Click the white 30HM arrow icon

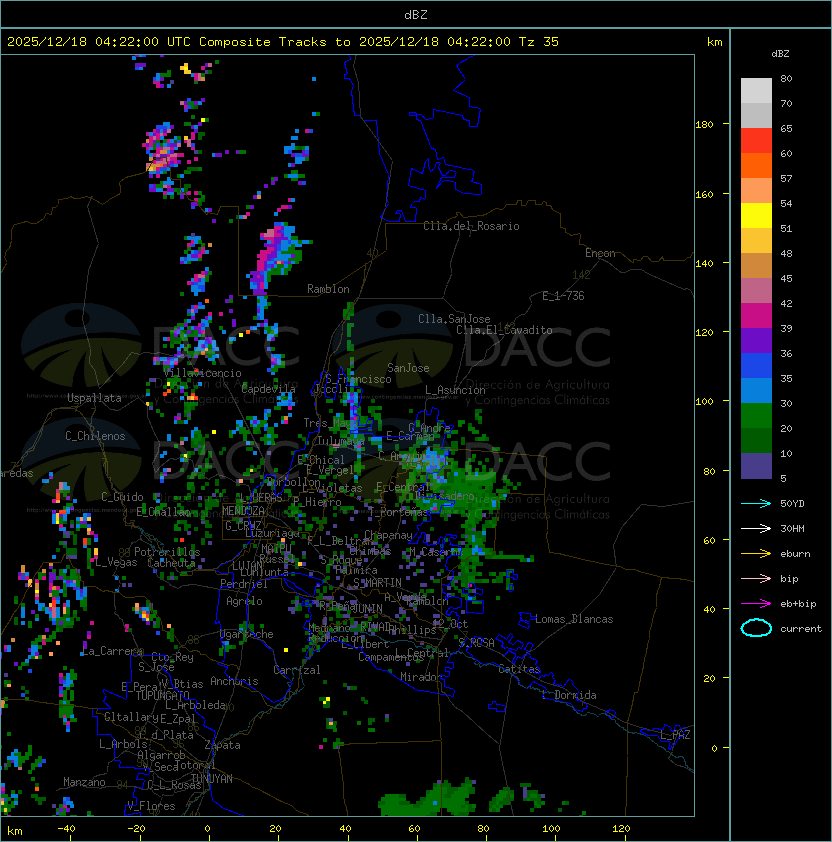[756, 529]
